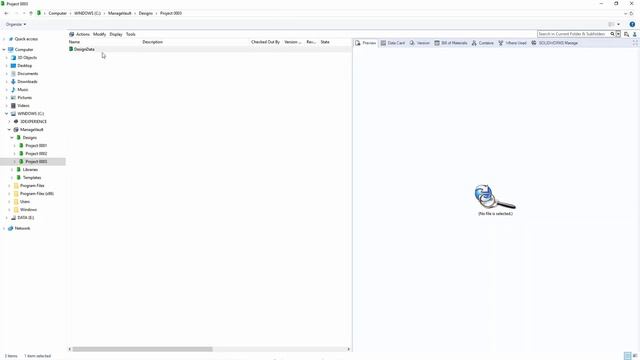640x360 pixels.
Task: Select Users folder in the tree
Action: coord(25,202)
